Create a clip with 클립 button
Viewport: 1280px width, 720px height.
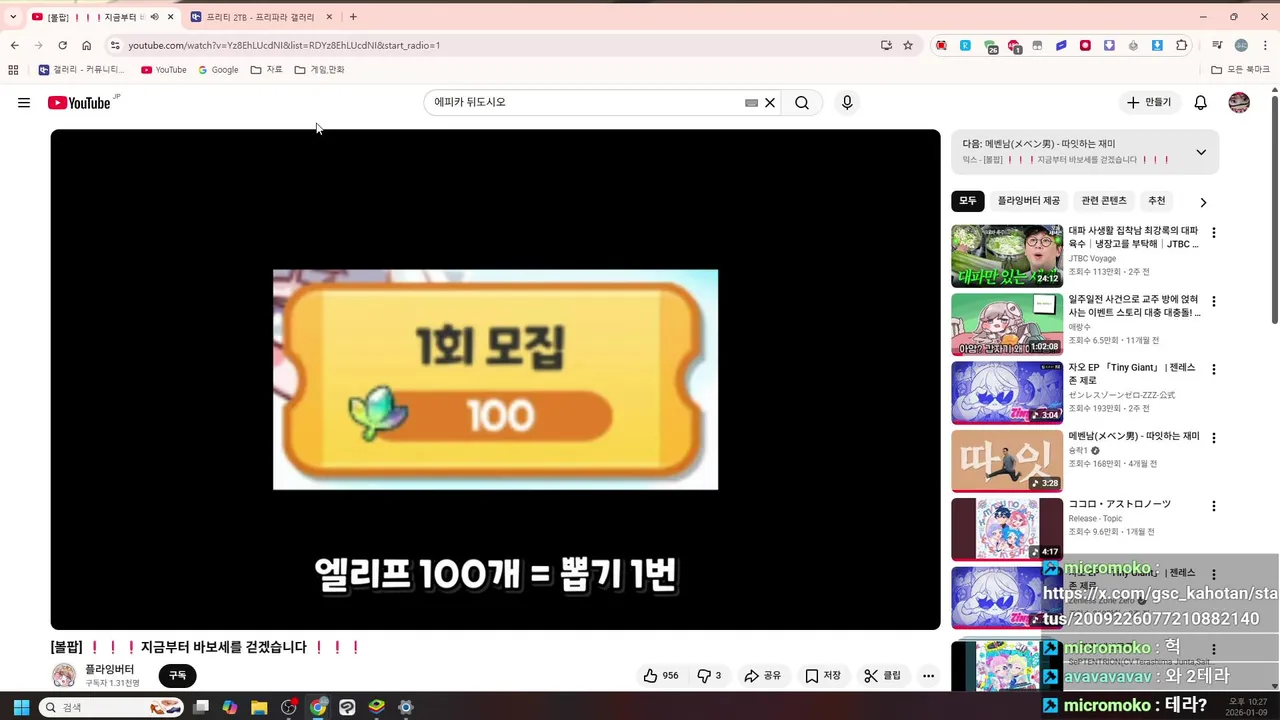click(883, 676)
